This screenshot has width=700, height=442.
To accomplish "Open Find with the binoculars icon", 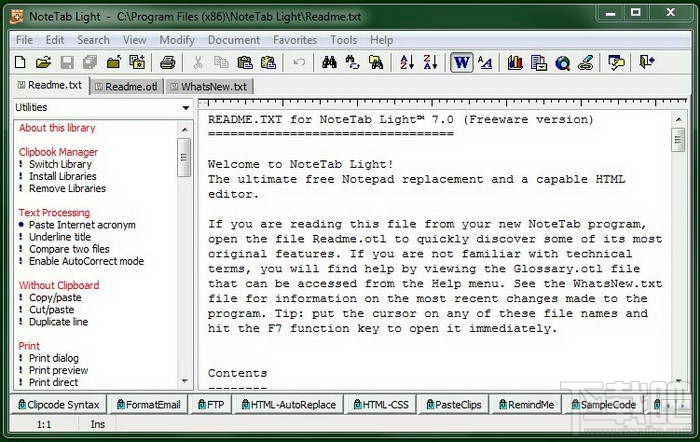I will pyautogui.click(x=329, y=62).
